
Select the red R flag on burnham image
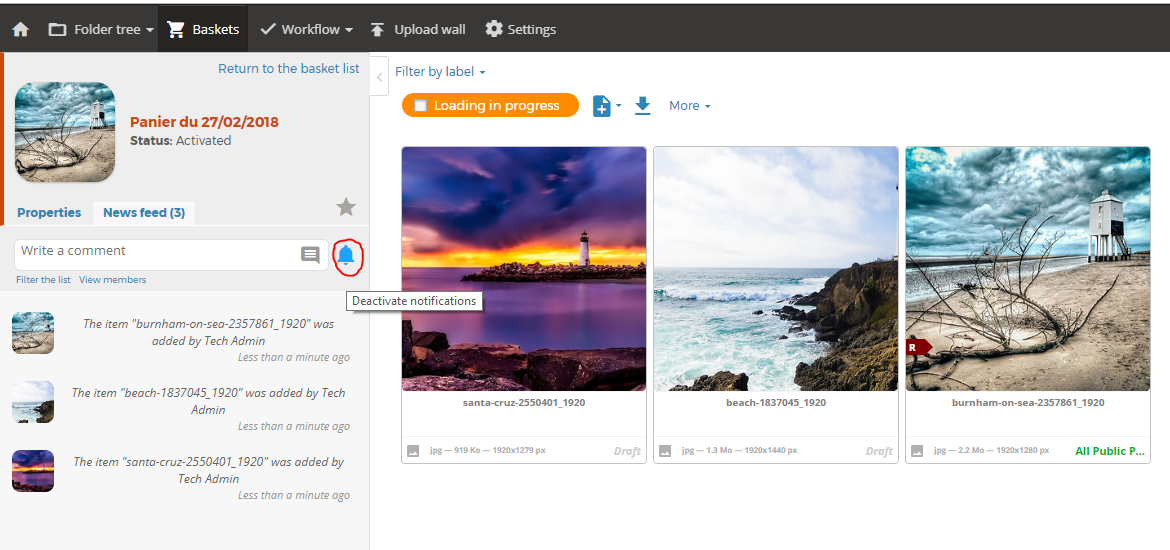click(x=918, y=347)
